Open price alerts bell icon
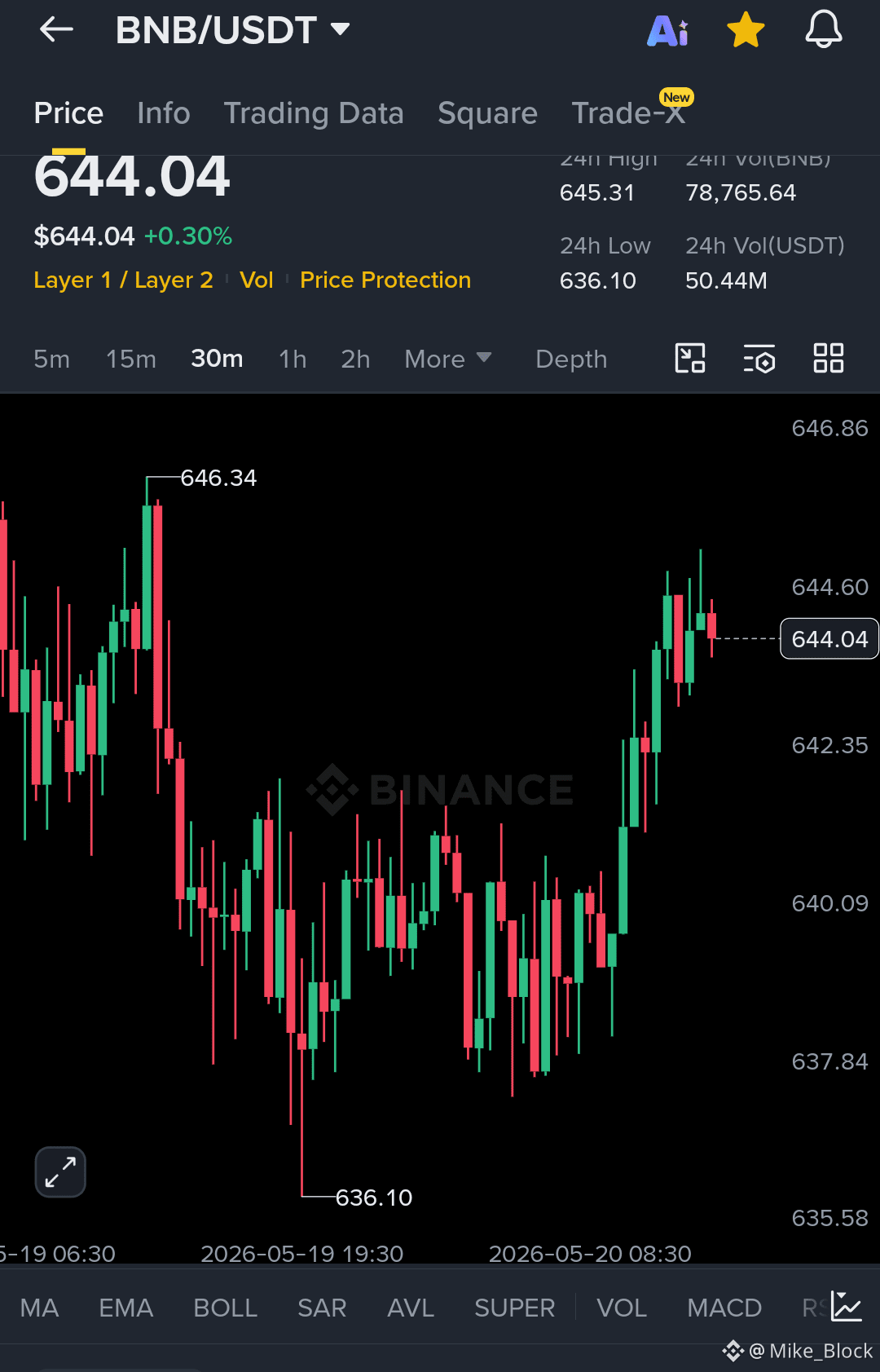 click(824, 30)
